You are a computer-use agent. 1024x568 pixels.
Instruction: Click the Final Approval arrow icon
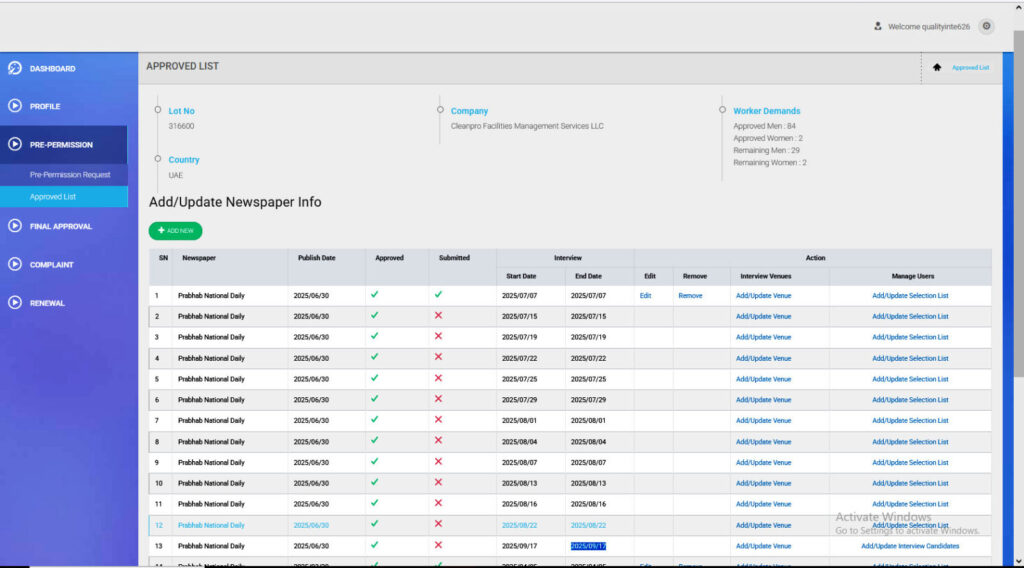click(x=15, y=226)
